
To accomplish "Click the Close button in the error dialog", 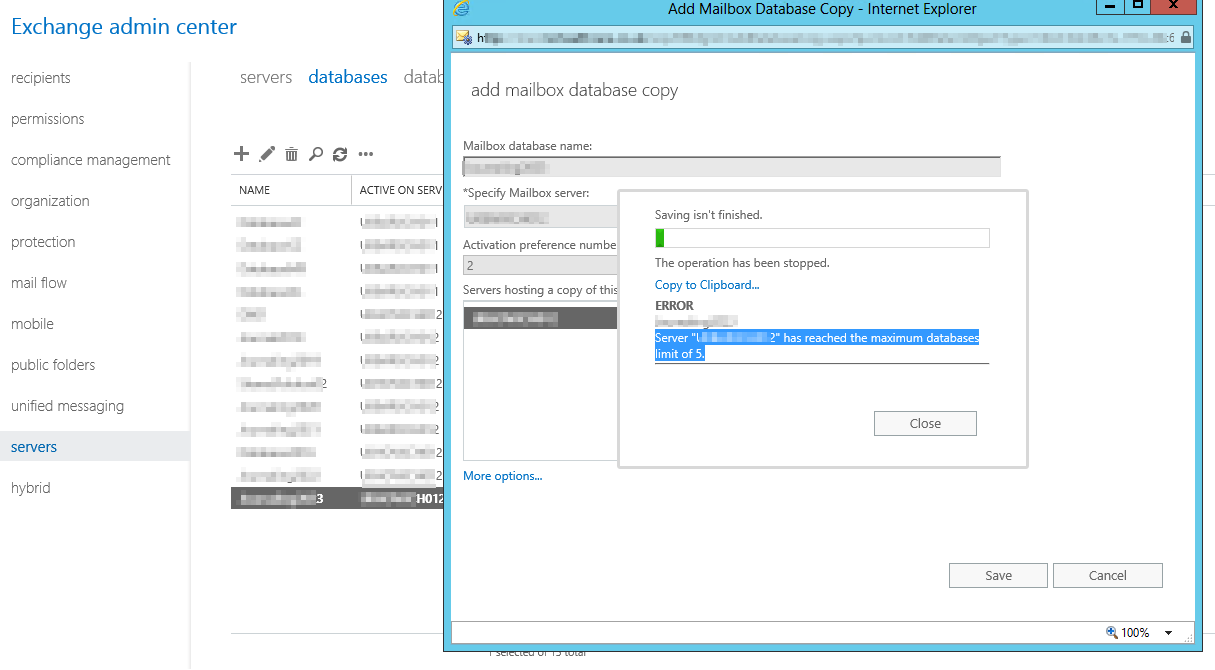I will 925,423.
